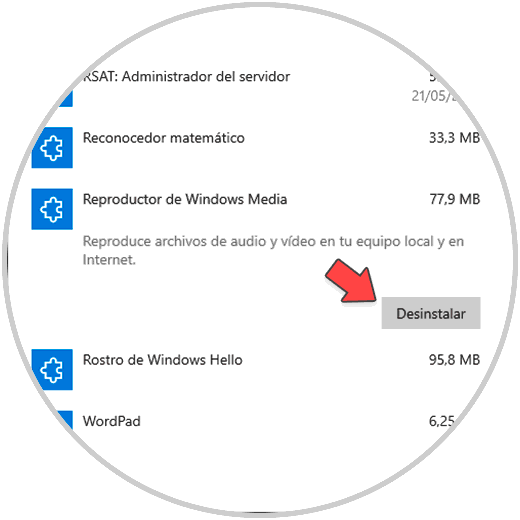Screen dimensions: 520x520
Task: Uninstall Windows Media Player with Desinstalar
Action: 431,313
